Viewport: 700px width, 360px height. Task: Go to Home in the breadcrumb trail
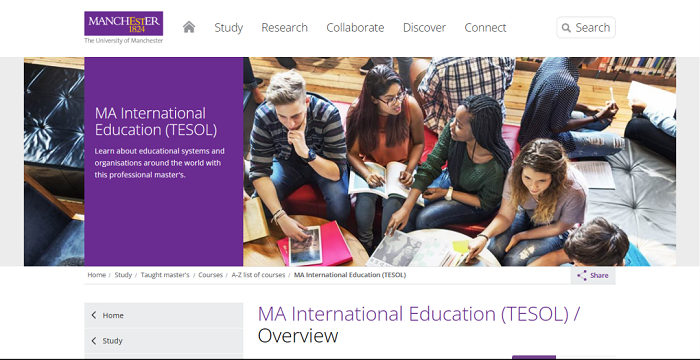(x=96, y=275)
